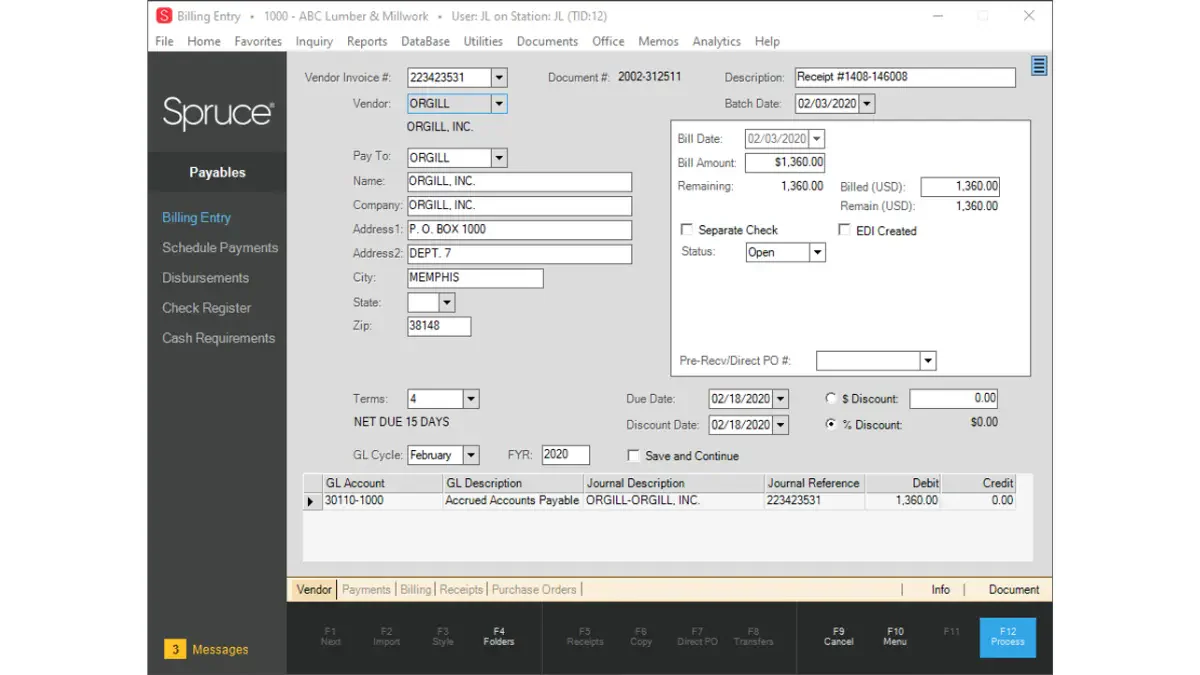This screenshot has width=1200, height=675.
Task: Open the GL Cycle month dropdown
Action: [x=471, y=455]
